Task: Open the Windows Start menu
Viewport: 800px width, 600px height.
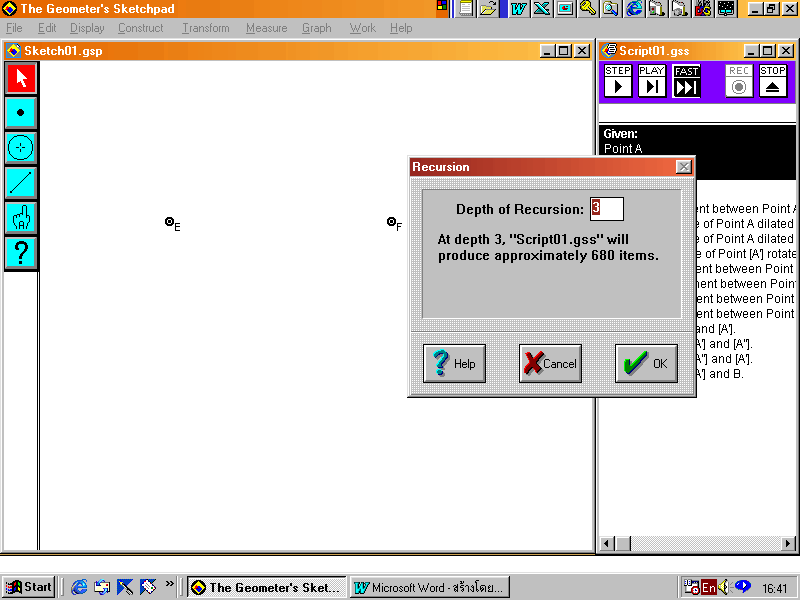Action: [29, 587]
